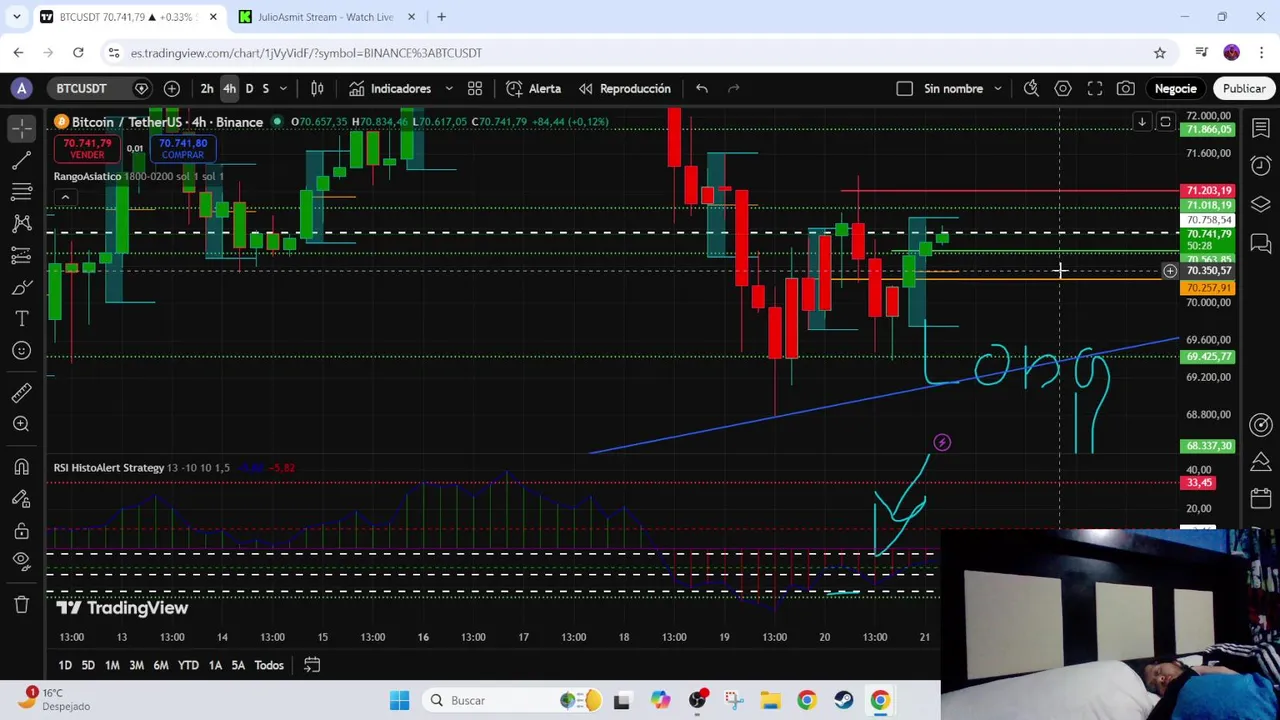
Task: Select the zoom in tool
Action: click(x=22, y=424)
